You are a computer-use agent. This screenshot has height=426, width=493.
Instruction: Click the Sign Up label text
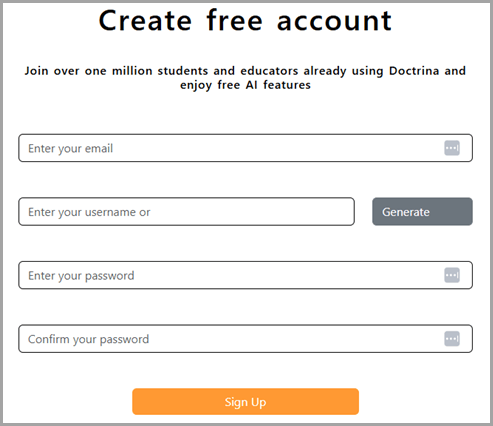point(245,402)
